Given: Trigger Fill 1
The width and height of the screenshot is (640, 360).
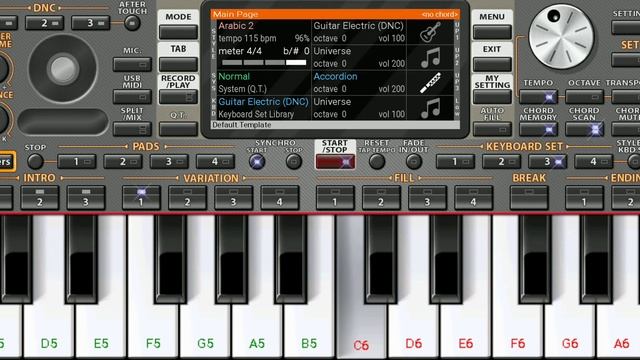Looking at the screenshot, I should (335, 198).
